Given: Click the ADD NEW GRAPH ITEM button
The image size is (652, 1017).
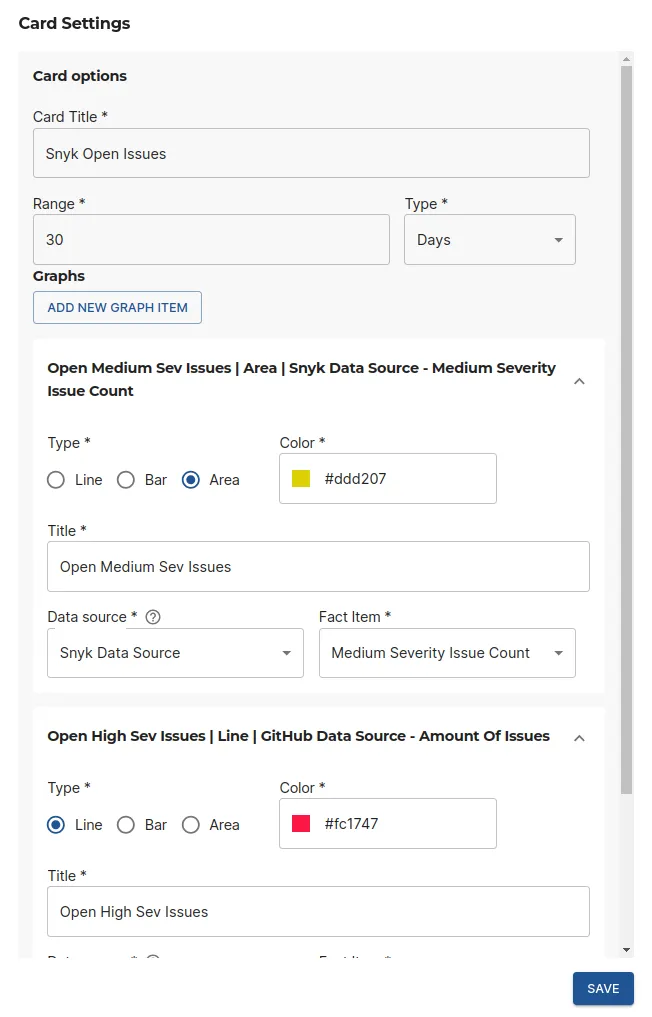Looking at the screenshot, I should (117, 307).
